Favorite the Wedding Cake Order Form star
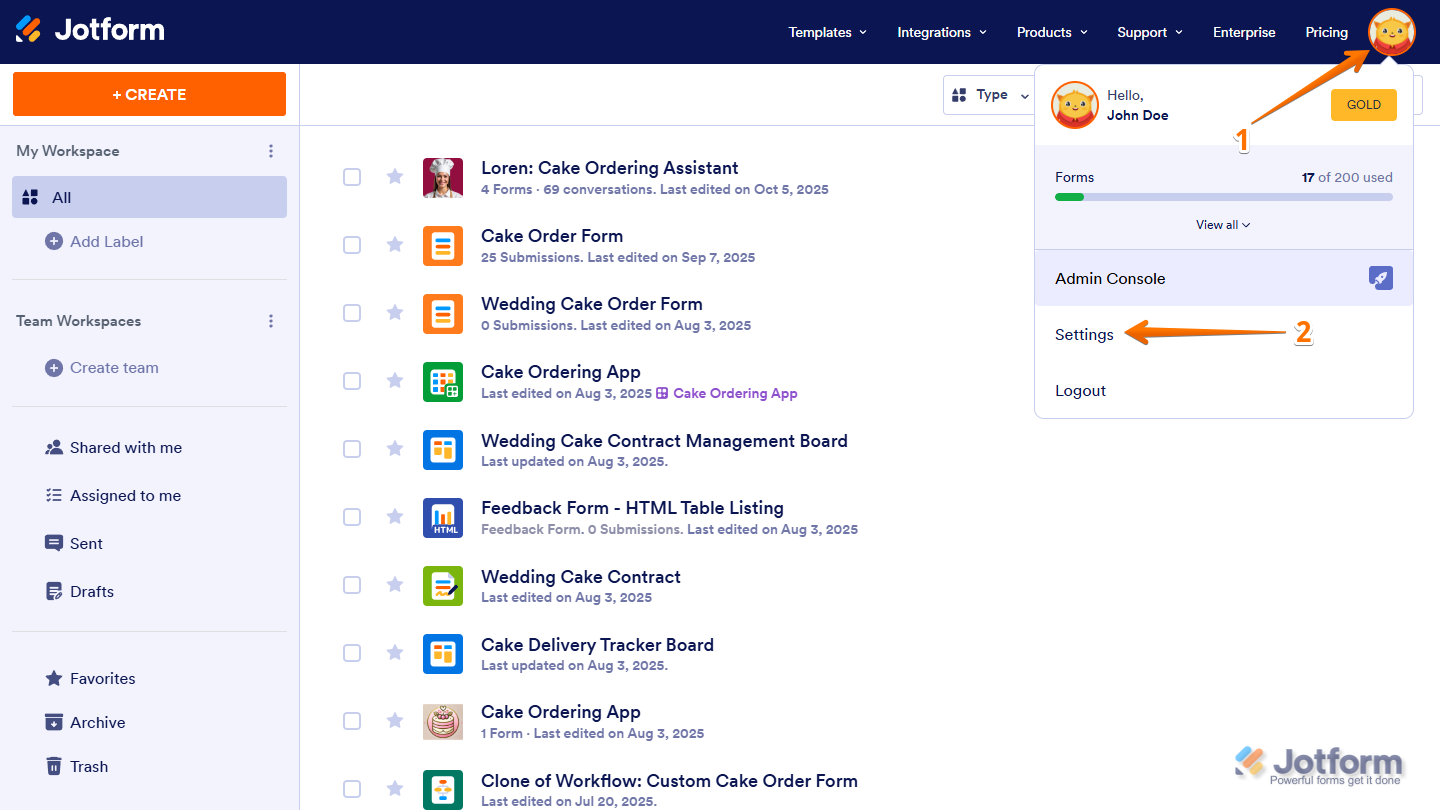The height and width of the screenshot is (810, 1440). click(395, 313)
